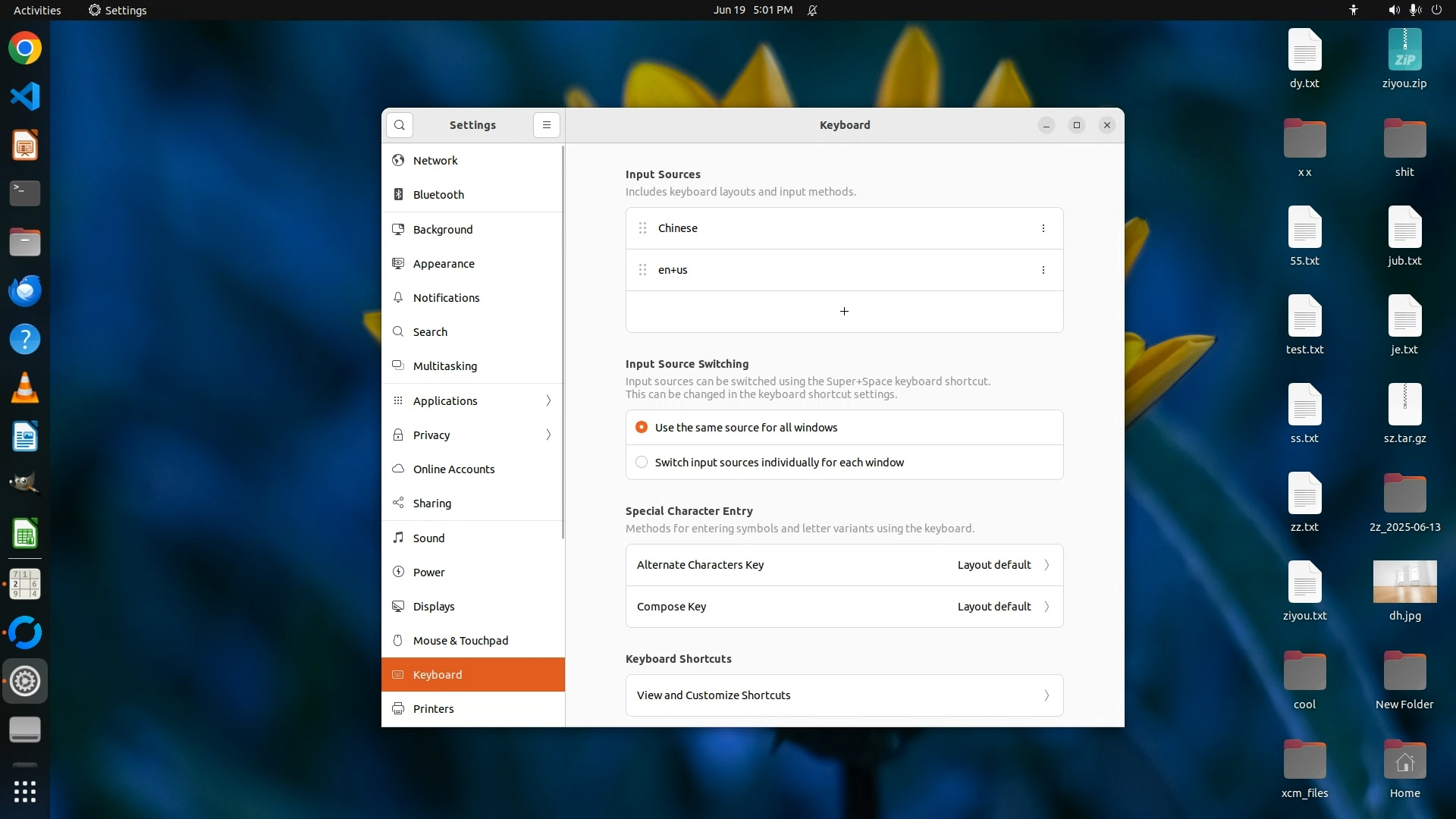Go to the Sound settings panel
The width and height of the screenshot is (1456, 819).
click(x=428, y=538)
